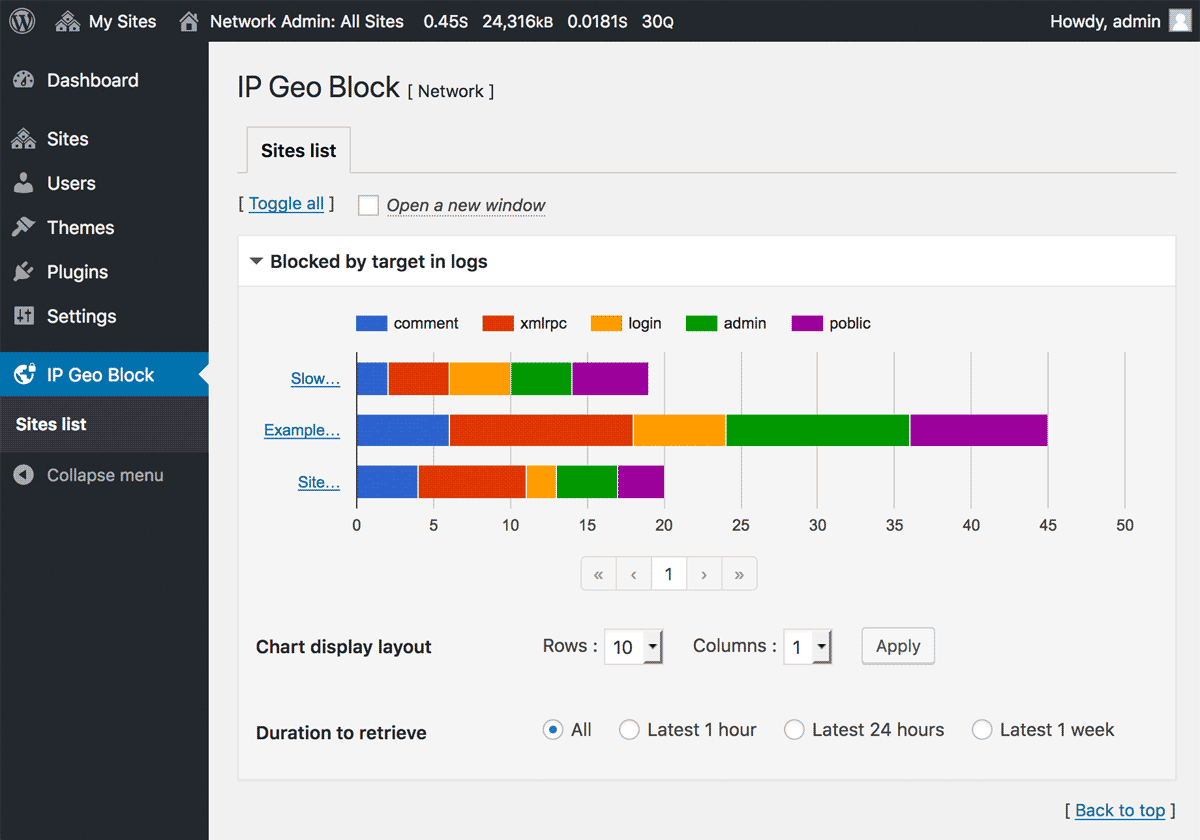Open the Columns dropdown
Viewport: 1200px width, 840px height.
click(x=808, y=647)
